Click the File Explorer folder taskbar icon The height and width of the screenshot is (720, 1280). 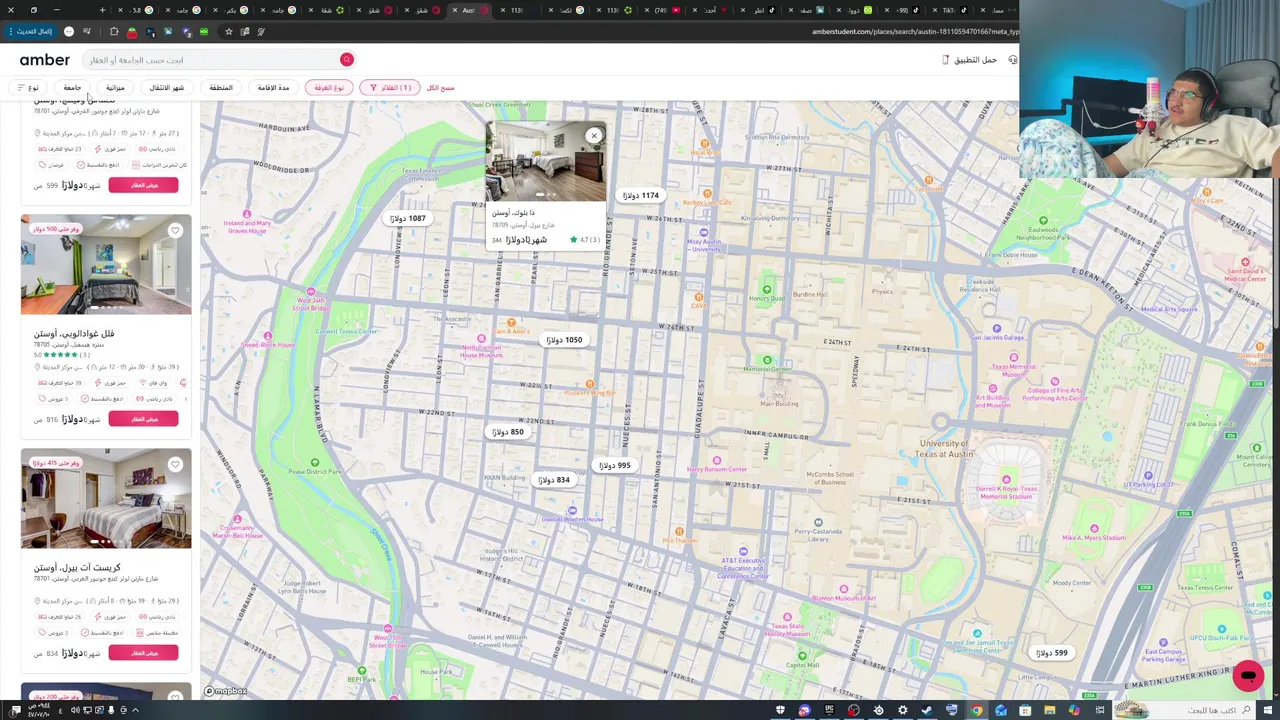click(x=1050, y=711)
